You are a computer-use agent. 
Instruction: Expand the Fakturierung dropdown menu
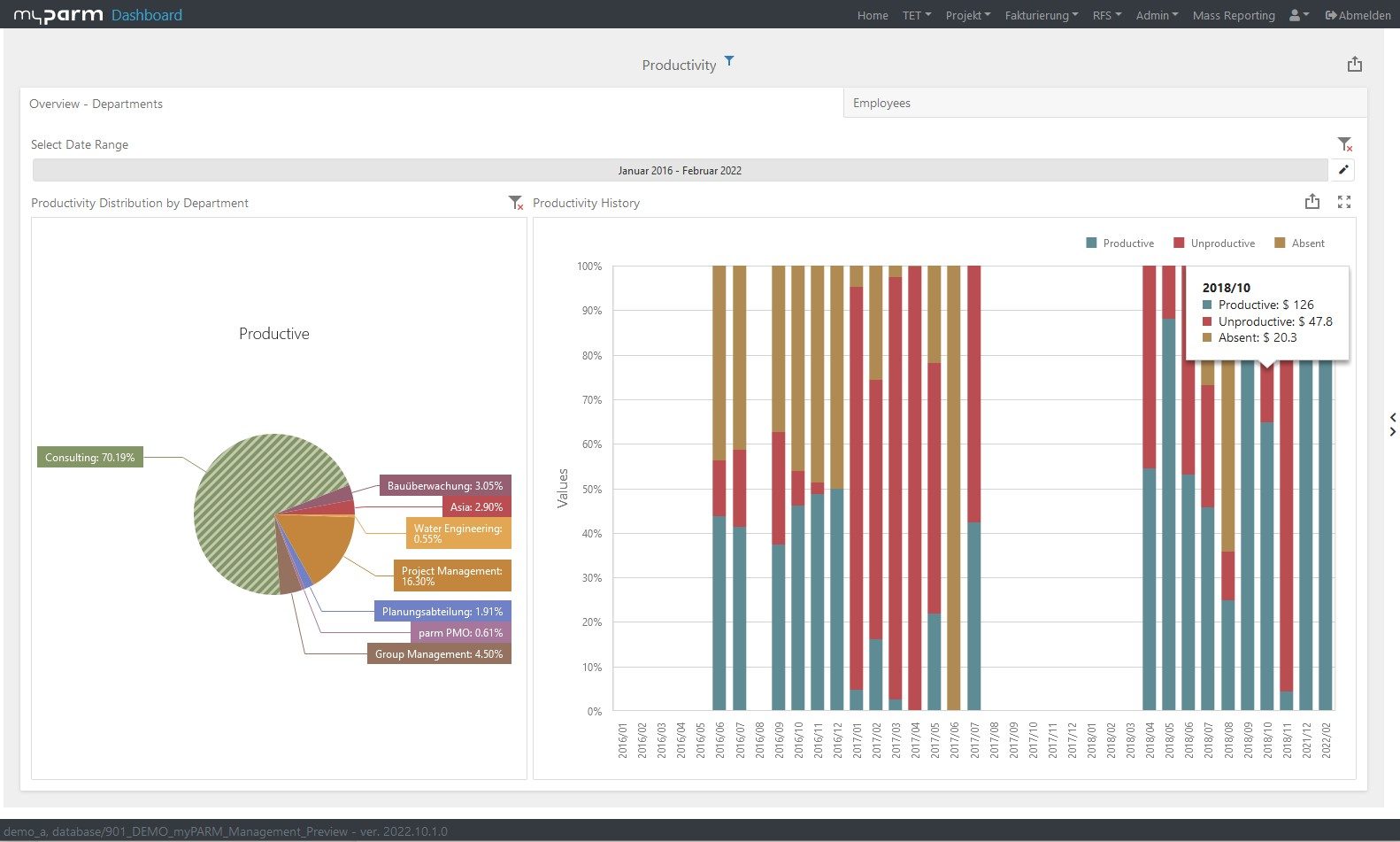(x=1041, y=15)
